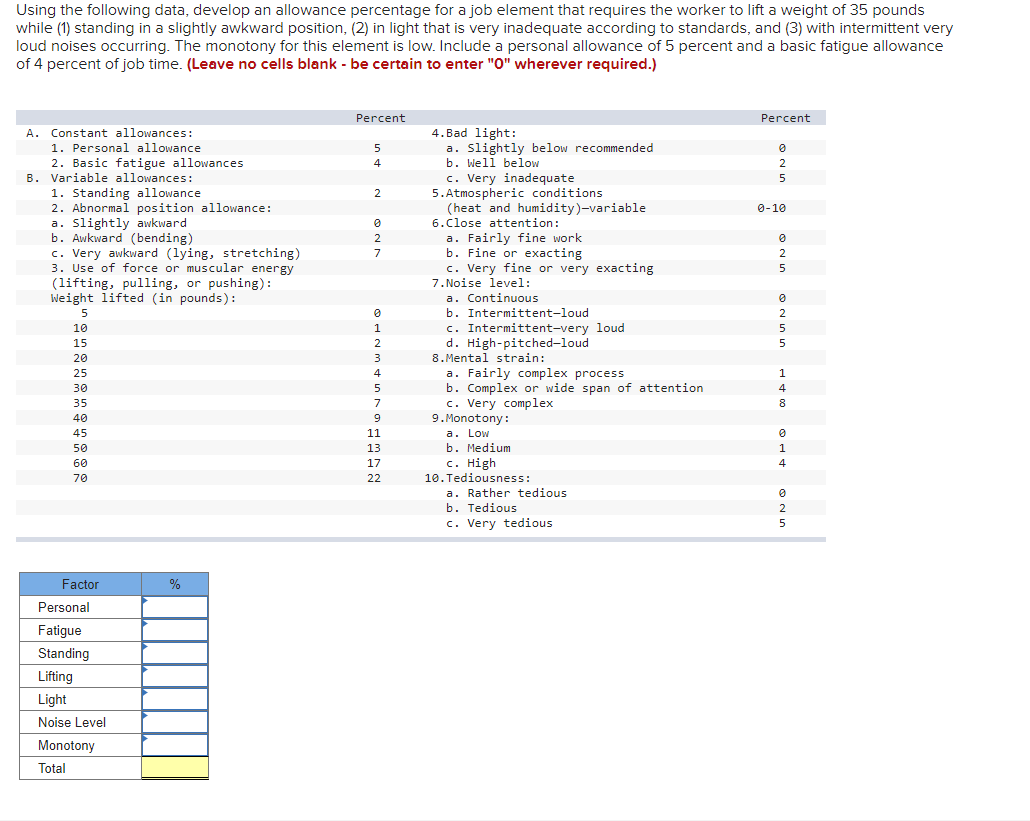This screenshot has width=1030, height=821.
Task: Select the Fatigue percentage input field
Action: pyautogui.click(x=178, y=630)
